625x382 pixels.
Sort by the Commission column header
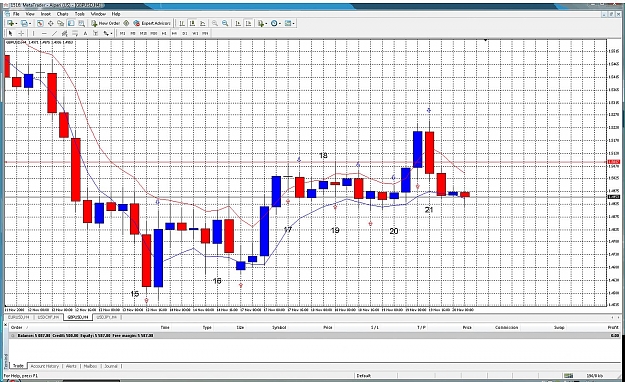pyautogui.click(x=507, y=327)
